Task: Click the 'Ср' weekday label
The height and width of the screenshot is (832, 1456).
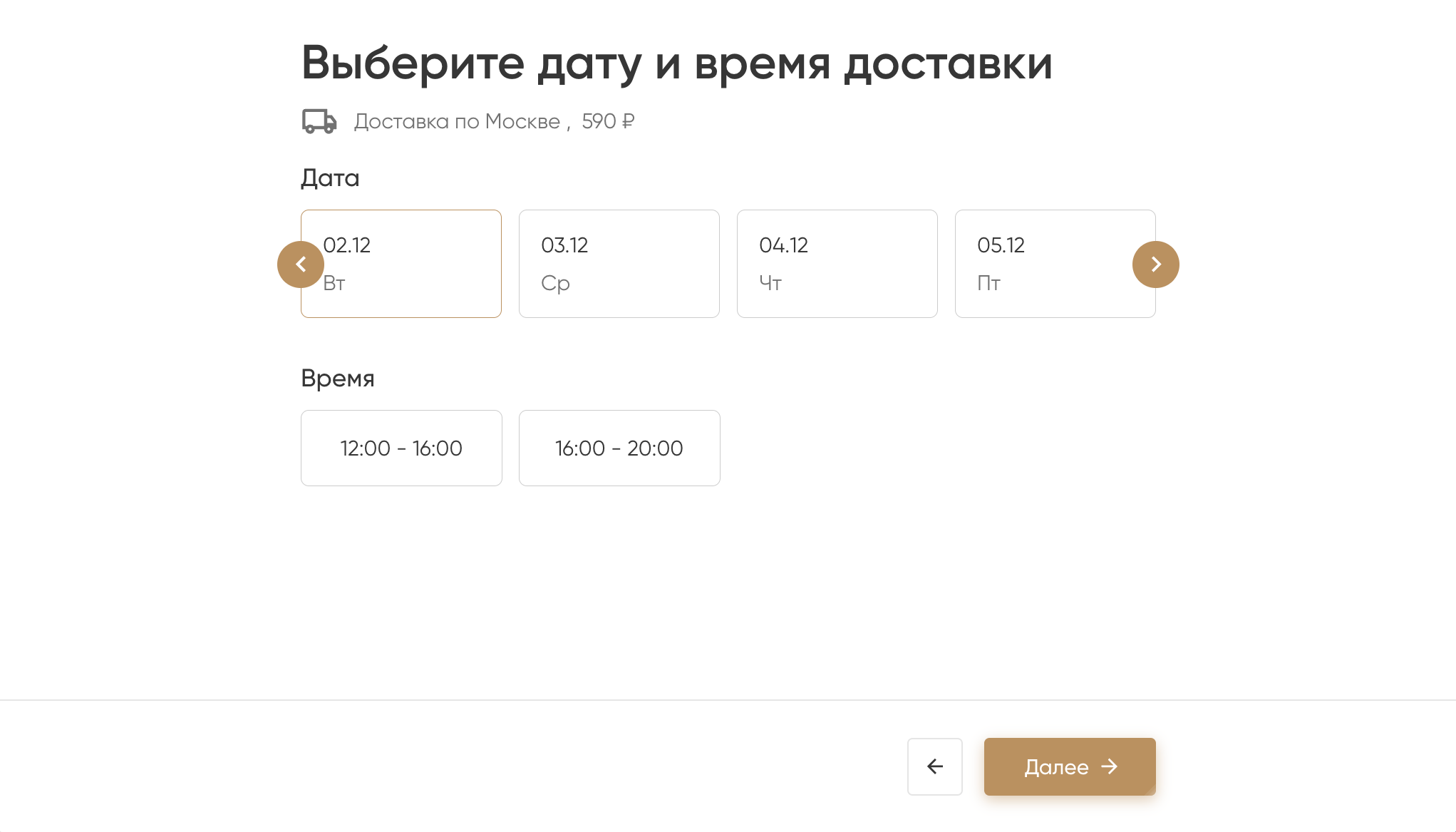Action: tap(555, 283)
